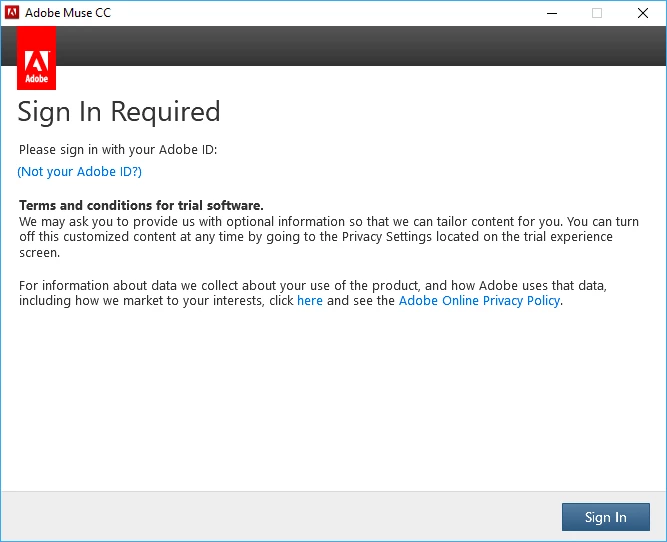Follow the "here" data collection link
The image size is (667, 542).
(x=310, y=300)
